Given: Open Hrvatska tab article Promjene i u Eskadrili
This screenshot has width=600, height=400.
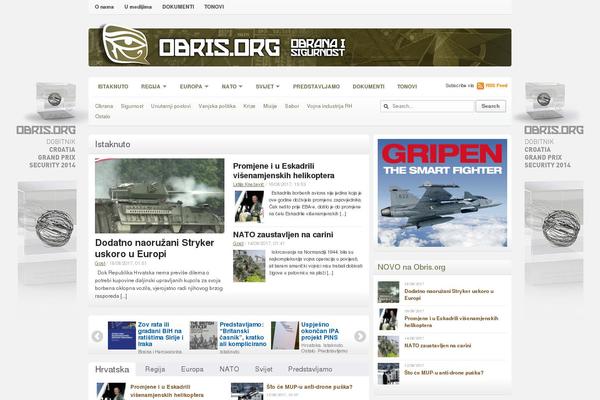Looking at the screenshot, I should (167, 391).
